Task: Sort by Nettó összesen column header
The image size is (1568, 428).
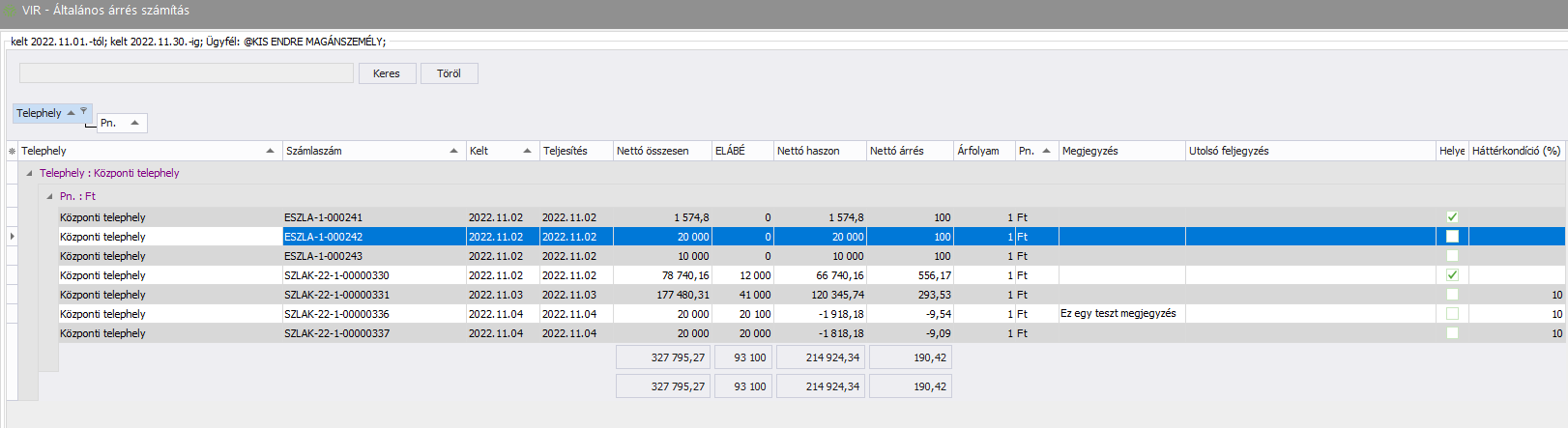Action: tap(653, 151)
